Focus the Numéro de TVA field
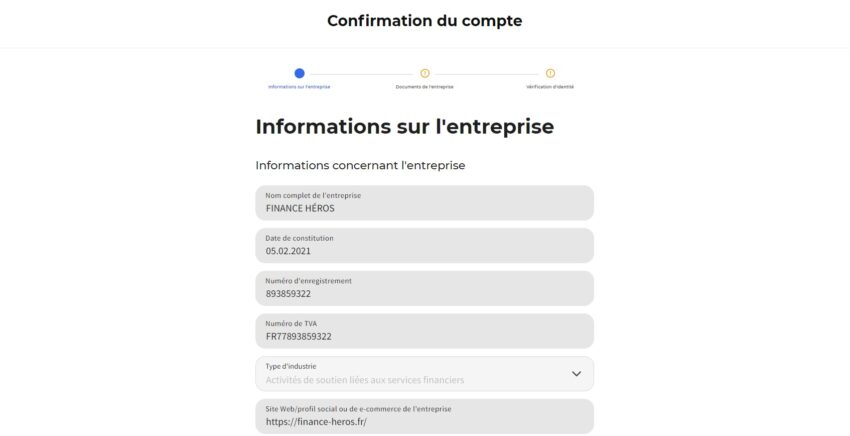This screenshot has height=436, width=850. pos(424,331)
